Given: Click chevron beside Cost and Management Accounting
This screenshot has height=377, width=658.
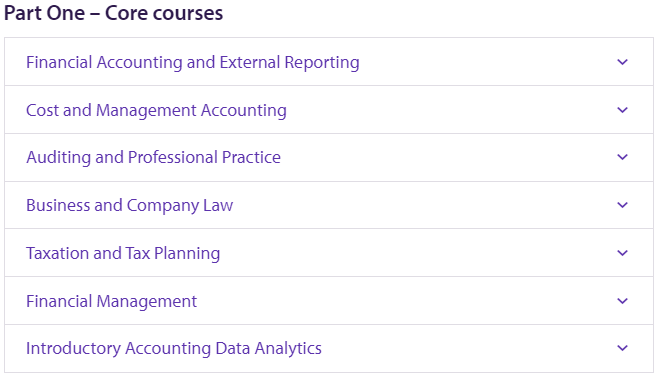Looking at the screenshot, I should (x=622, y=110).
